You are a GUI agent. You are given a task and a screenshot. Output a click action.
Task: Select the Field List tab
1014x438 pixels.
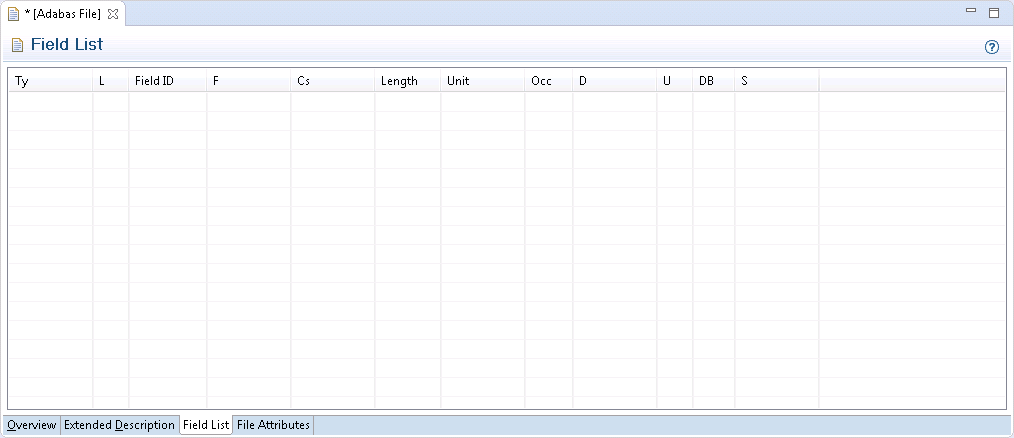point(206,425)
